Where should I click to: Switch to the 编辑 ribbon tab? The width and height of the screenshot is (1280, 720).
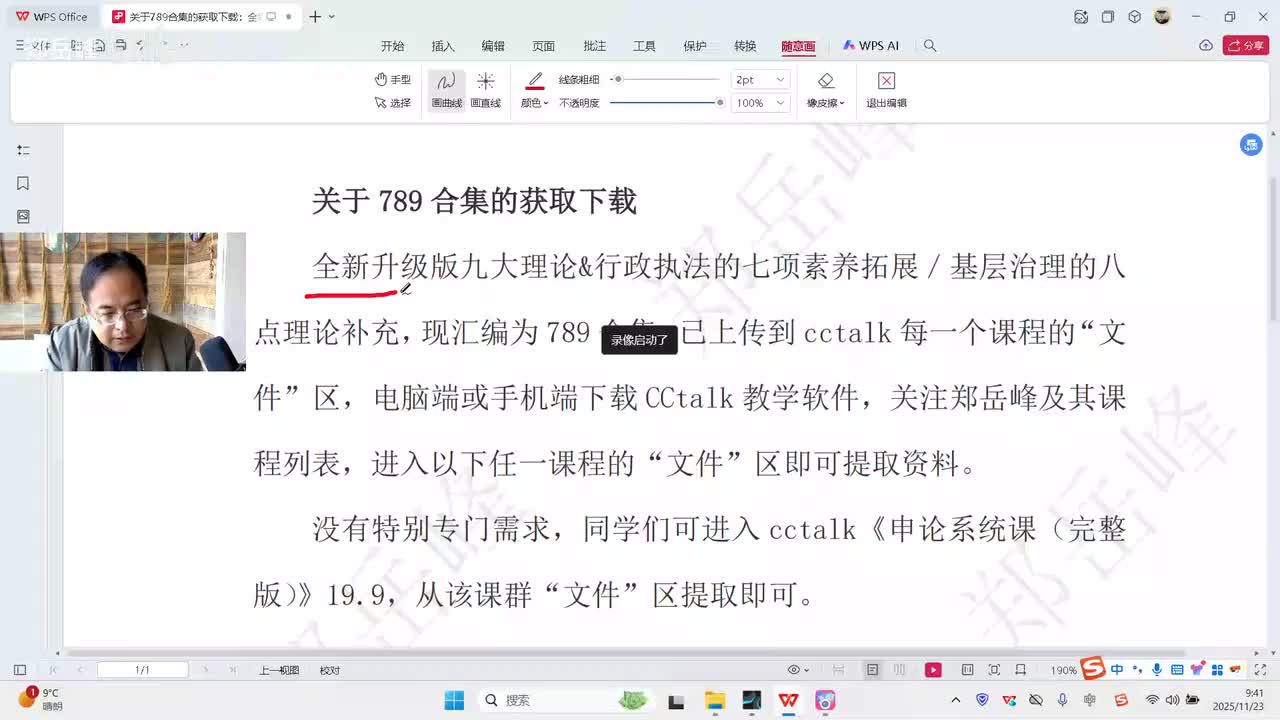[x=493, y=46]
